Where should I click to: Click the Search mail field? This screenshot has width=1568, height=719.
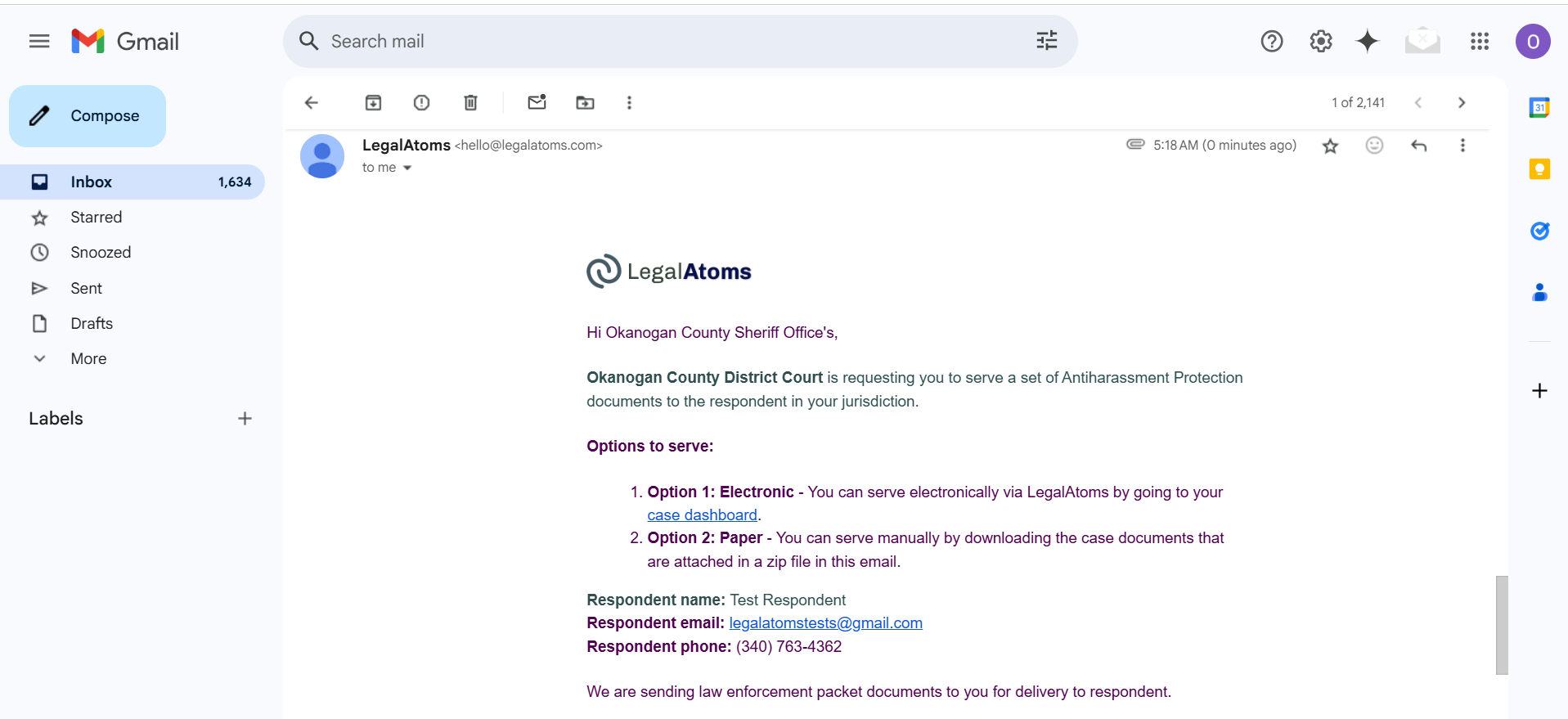coord(679,41)
